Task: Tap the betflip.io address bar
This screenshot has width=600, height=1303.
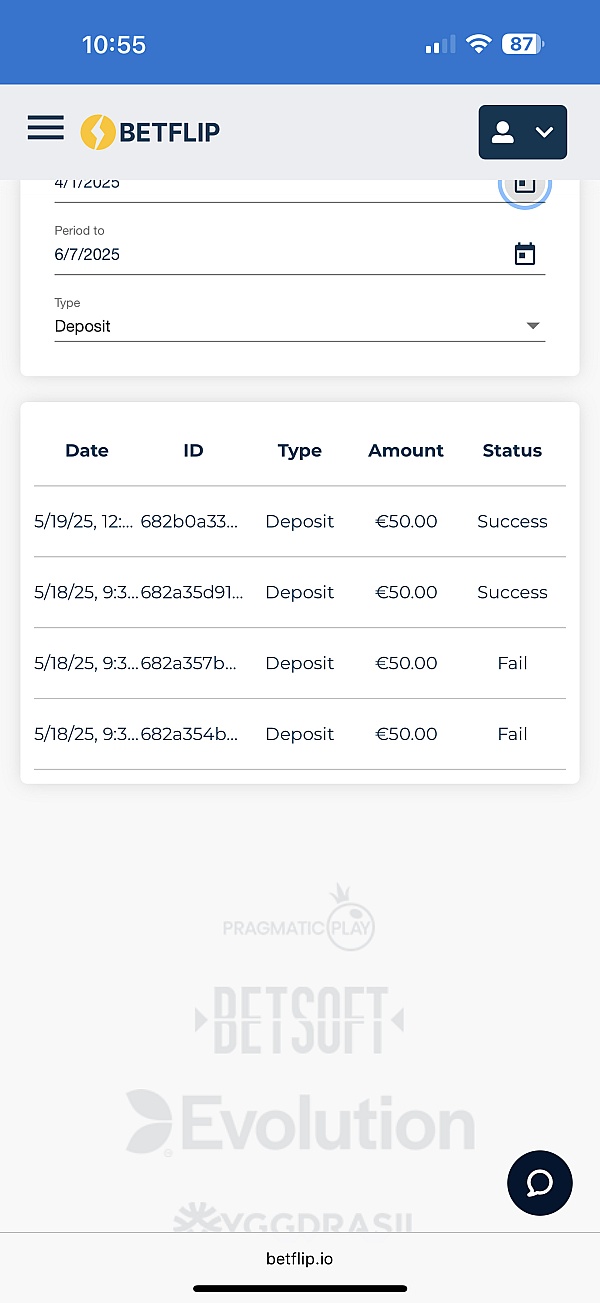Action: tap(300, 1258)
